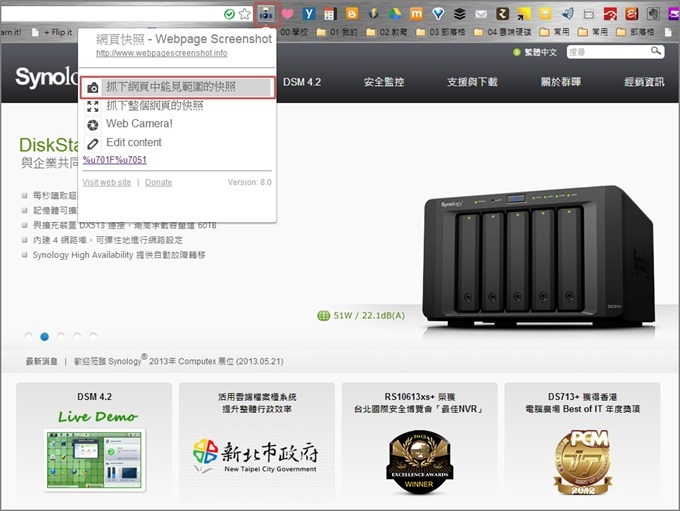680x511 pixels.
Task: Open the 00 學校 bookmark folder
Action: point(294,32)
